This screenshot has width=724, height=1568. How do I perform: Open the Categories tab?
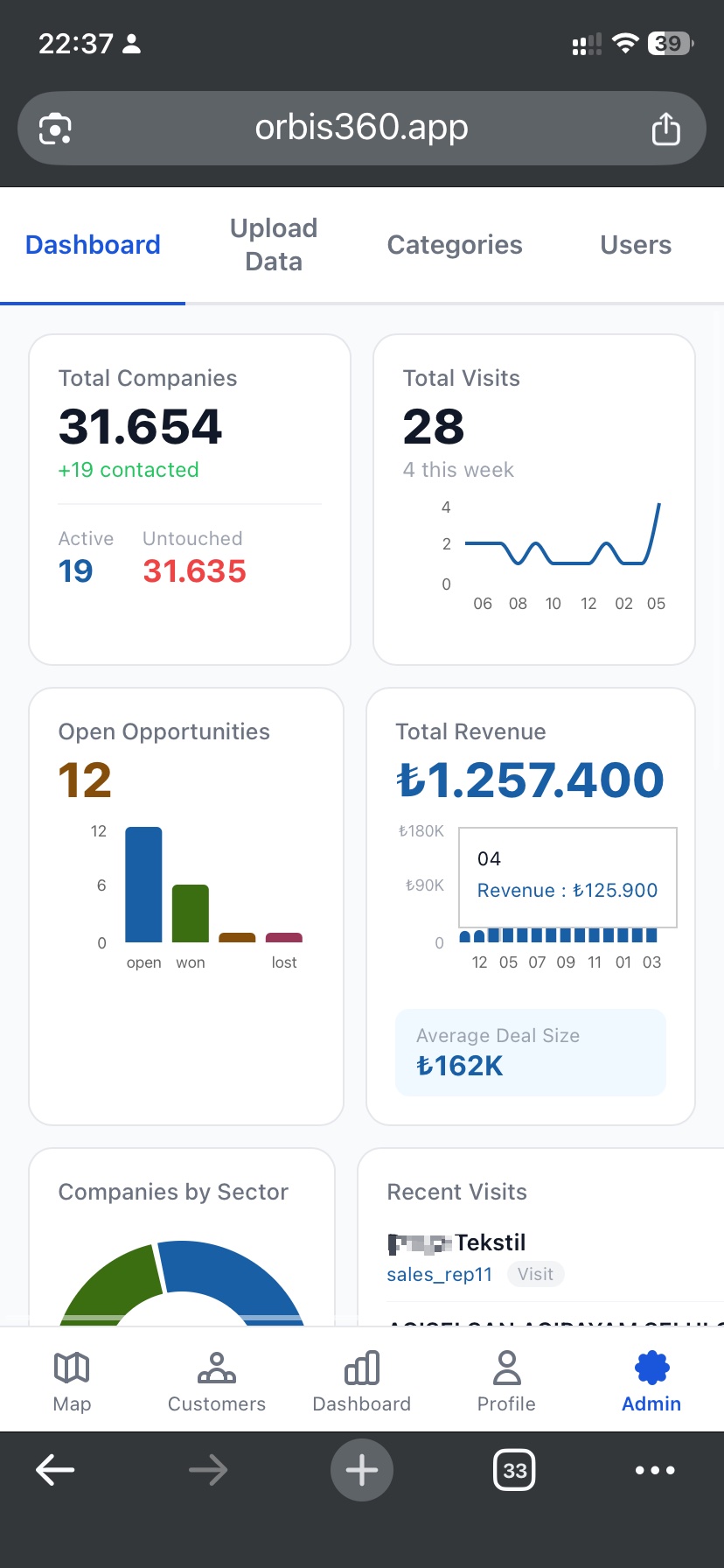pyautogui.click(x=455, y=245)
